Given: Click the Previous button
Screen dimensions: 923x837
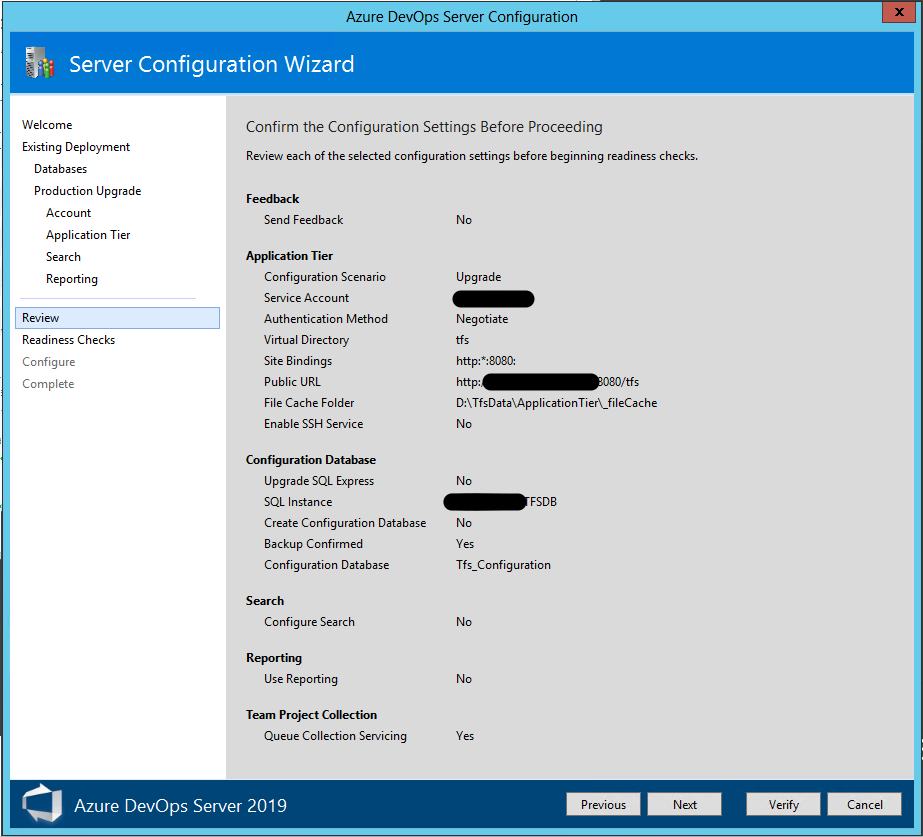Looking at the screenshot, I should [603, 804].
